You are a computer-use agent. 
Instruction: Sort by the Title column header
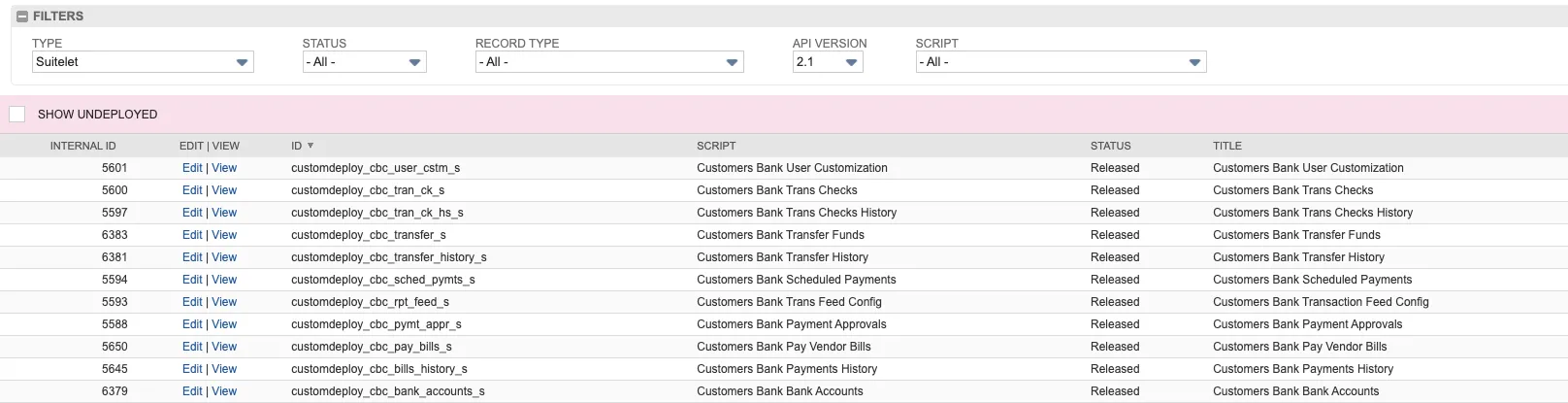(x=1226, y=146)
